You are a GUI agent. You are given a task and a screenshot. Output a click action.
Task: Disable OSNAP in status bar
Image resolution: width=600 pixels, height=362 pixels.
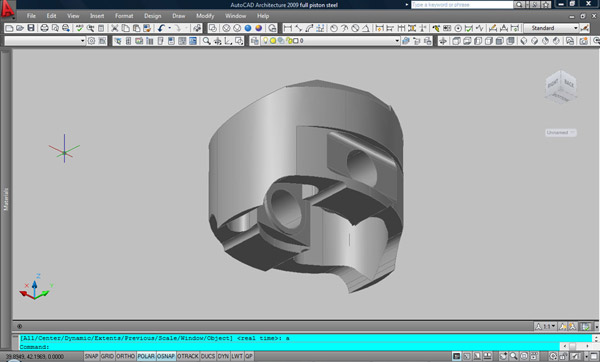(166, 356)
